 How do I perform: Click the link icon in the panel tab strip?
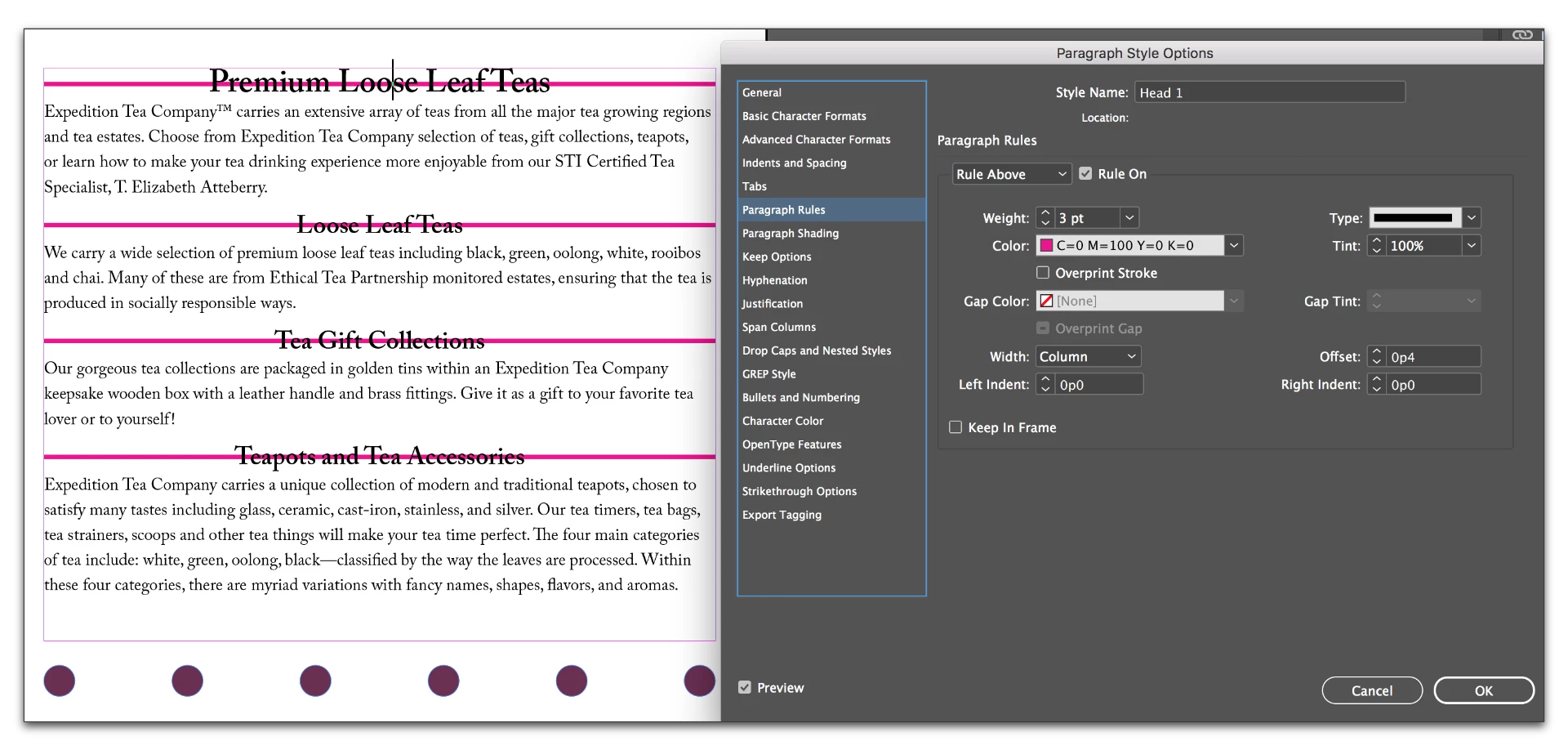tap(1521, 35)
